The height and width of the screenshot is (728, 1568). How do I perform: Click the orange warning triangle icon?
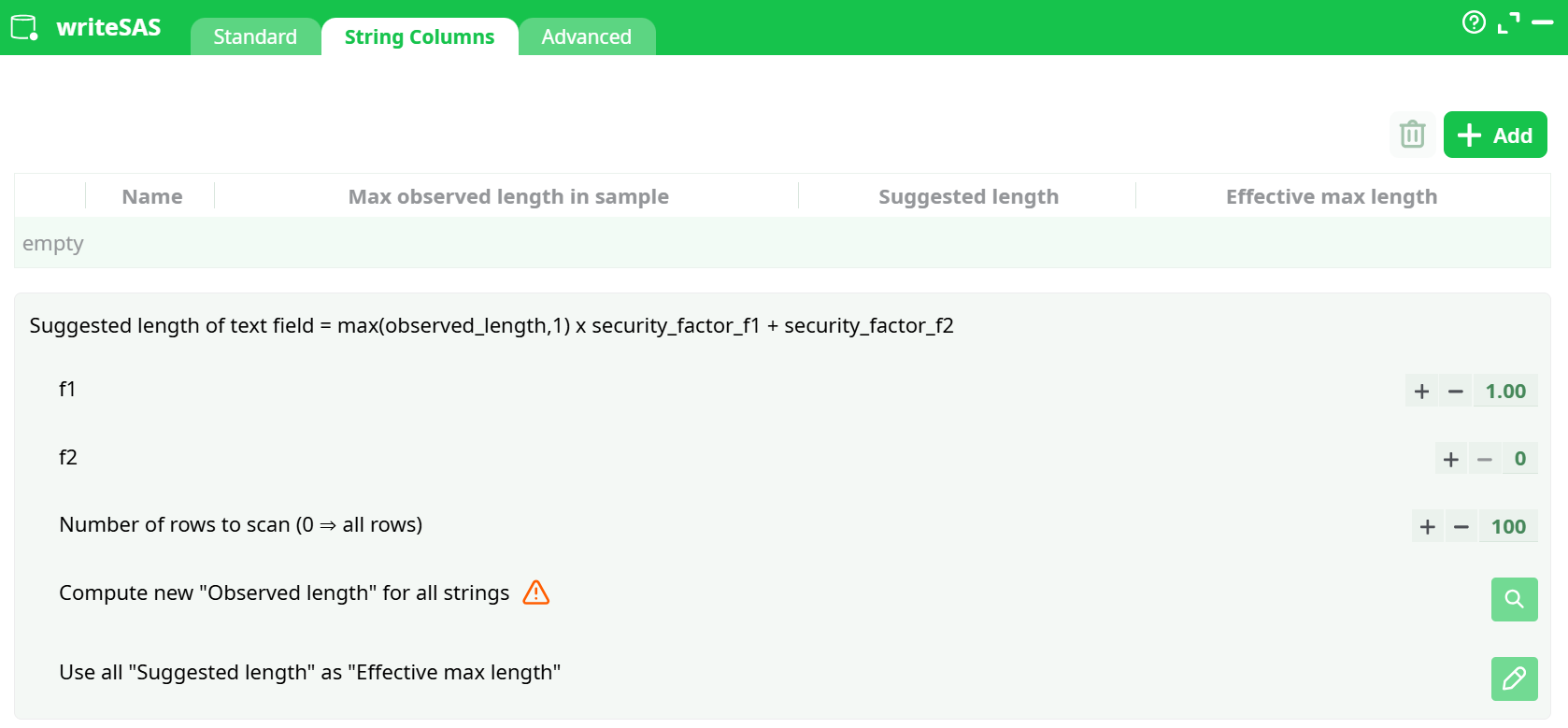pyautogui.click(x=536, y=592)
